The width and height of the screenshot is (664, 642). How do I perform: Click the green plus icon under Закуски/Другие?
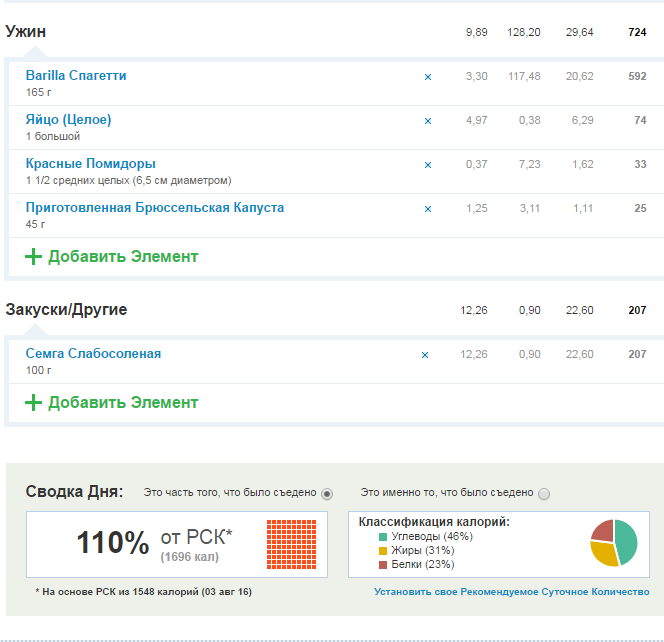33,403
